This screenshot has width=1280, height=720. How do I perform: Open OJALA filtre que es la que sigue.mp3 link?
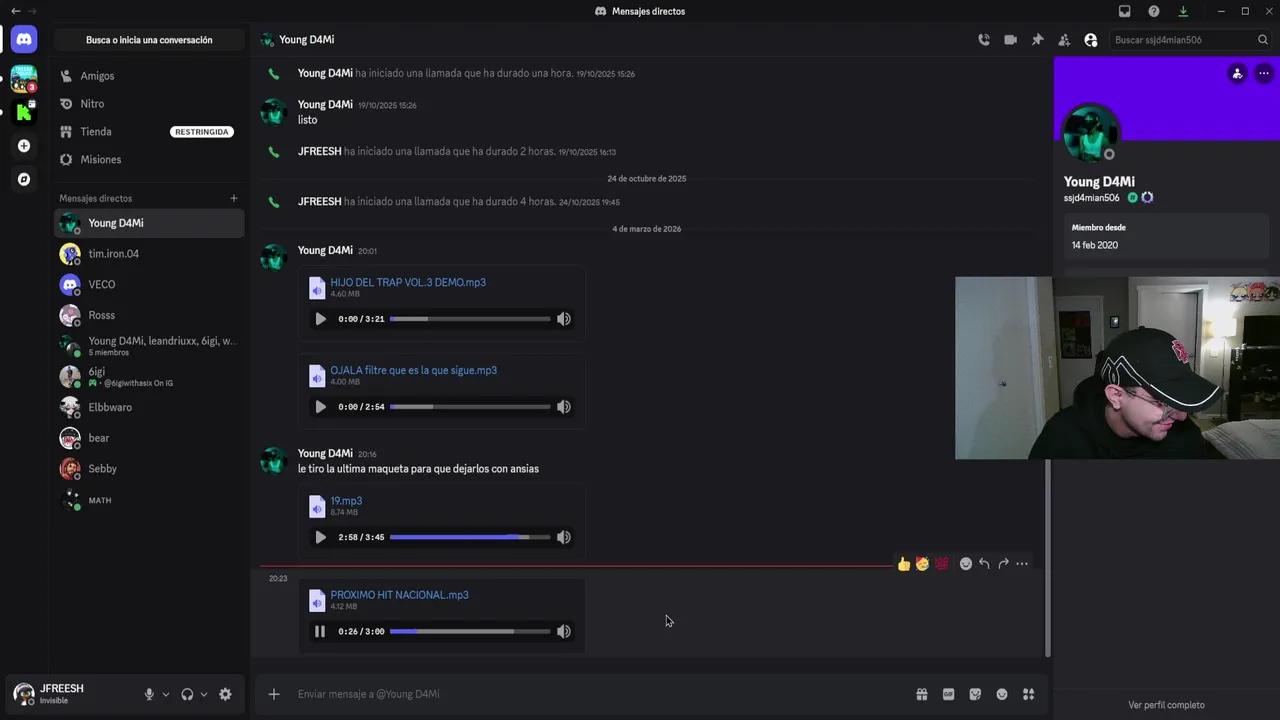point(413,370)
